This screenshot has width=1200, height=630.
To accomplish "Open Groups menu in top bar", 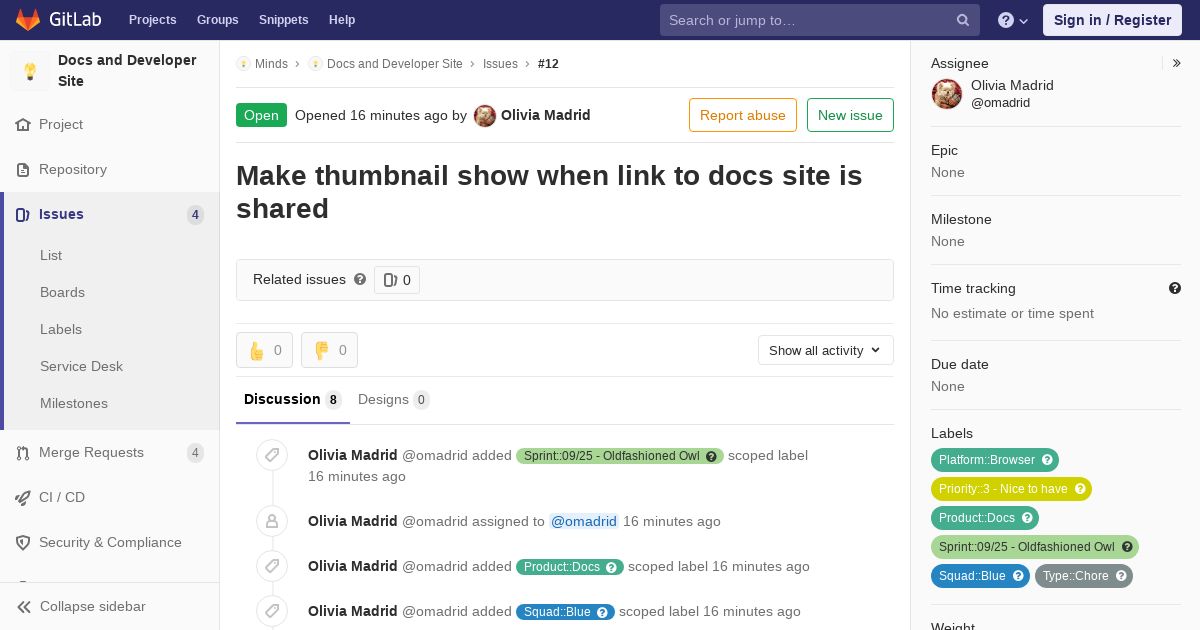I will point(217,20).
